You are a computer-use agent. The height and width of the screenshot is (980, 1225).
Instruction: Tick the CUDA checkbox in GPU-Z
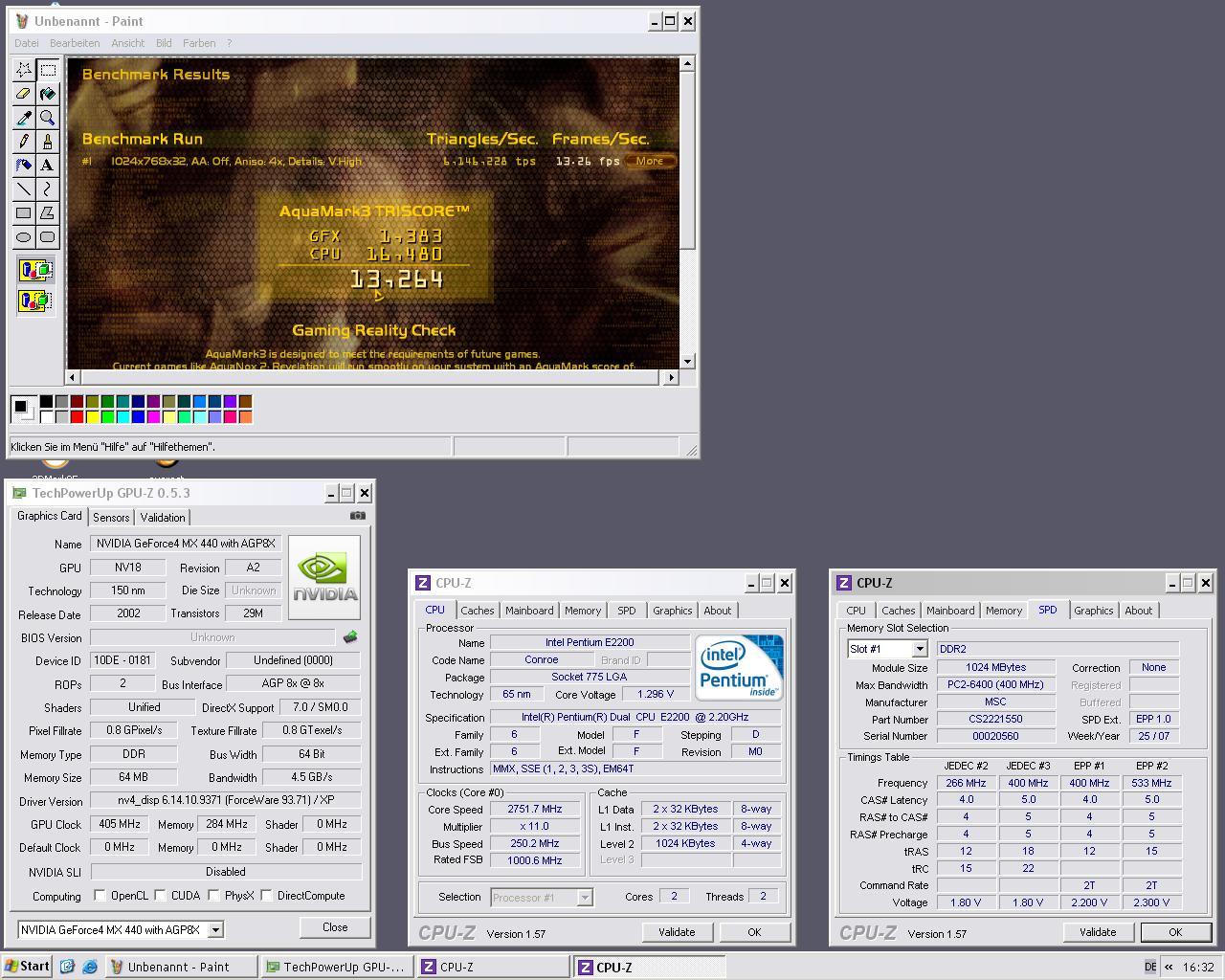coord(160,896)
